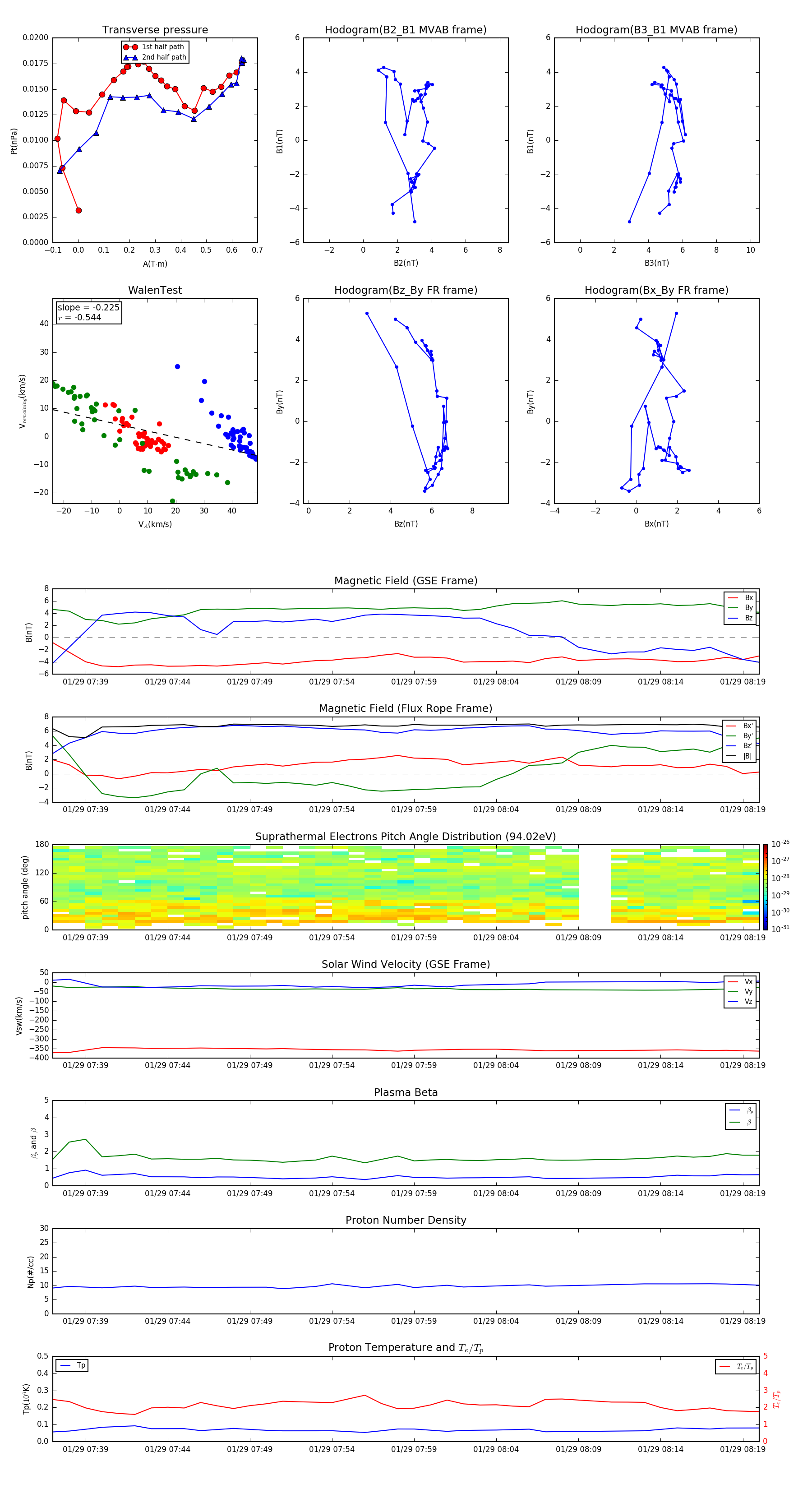812x1489 pixels.
Task: Click the "Vsw(km/s)" y-axis label
Action: point(18,1016)
